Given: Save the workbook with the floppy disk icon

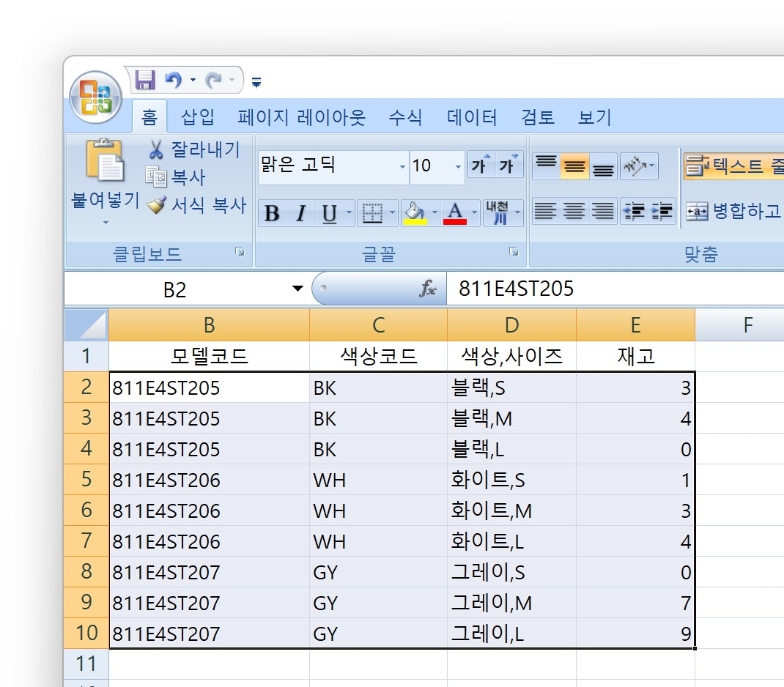Looking at the screenshot, I should [145, 80].
